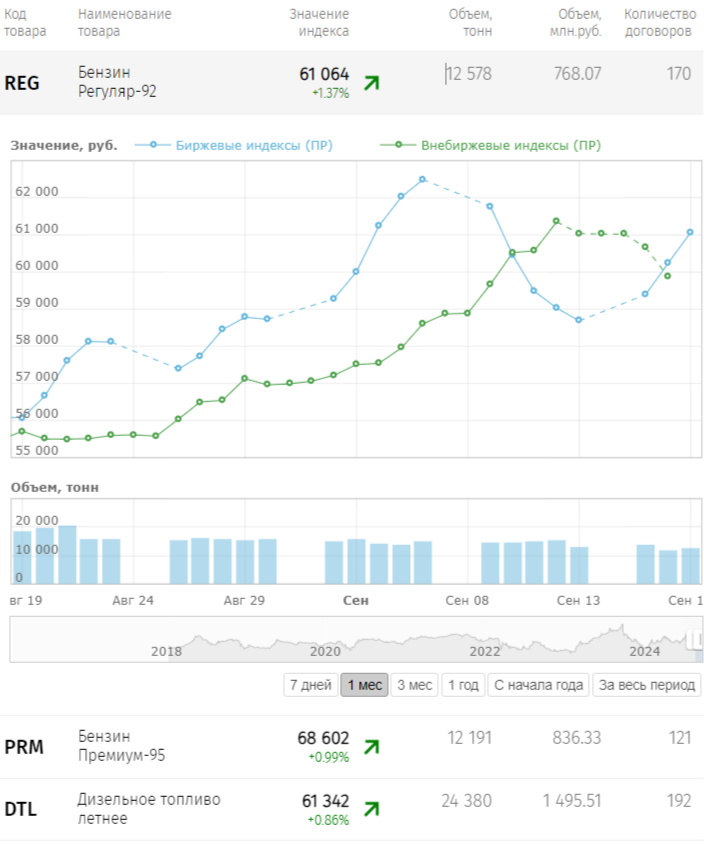This screenshot has height=846, width=704.
Task: Click the Авг 24 axis label
Action: tap(133, 601)
